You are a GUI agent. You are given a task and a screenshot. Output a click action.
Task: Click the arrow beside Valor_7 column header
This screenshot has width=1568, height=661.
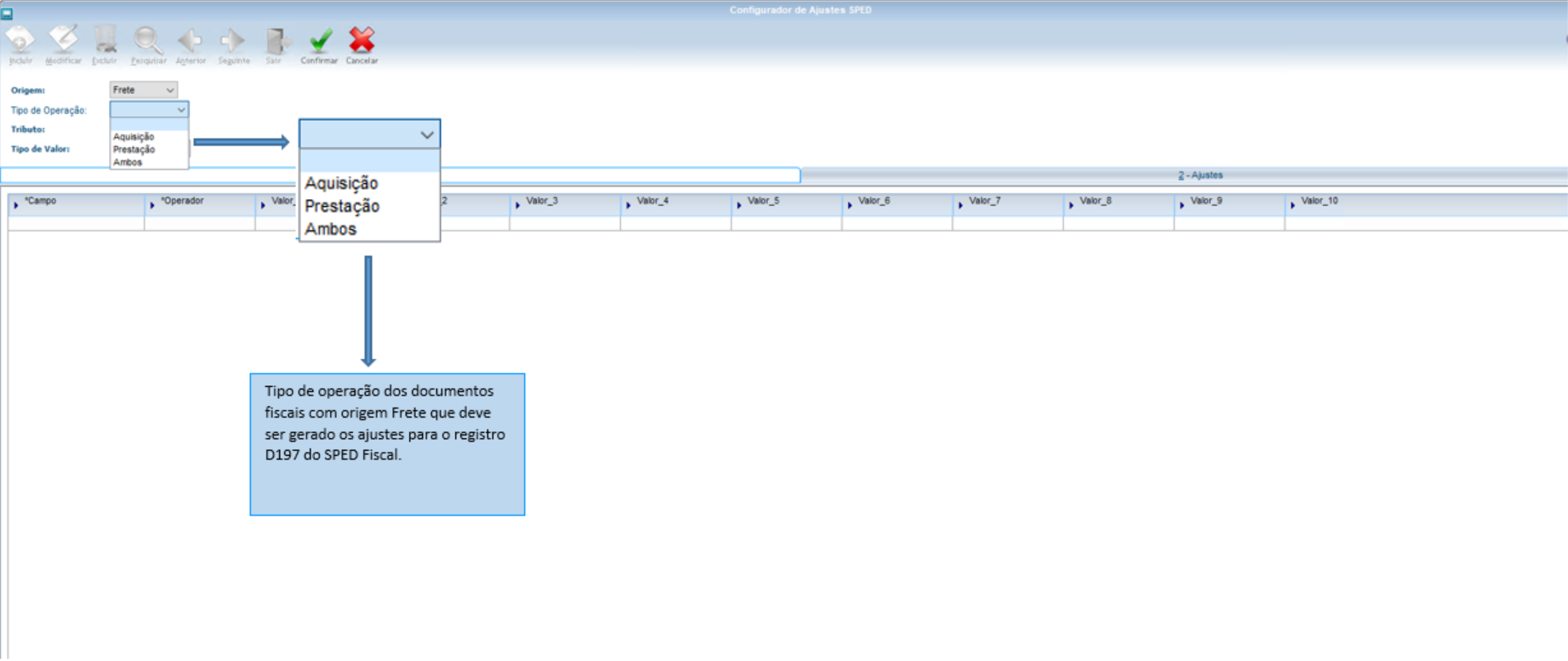click(x=960, y=205)
